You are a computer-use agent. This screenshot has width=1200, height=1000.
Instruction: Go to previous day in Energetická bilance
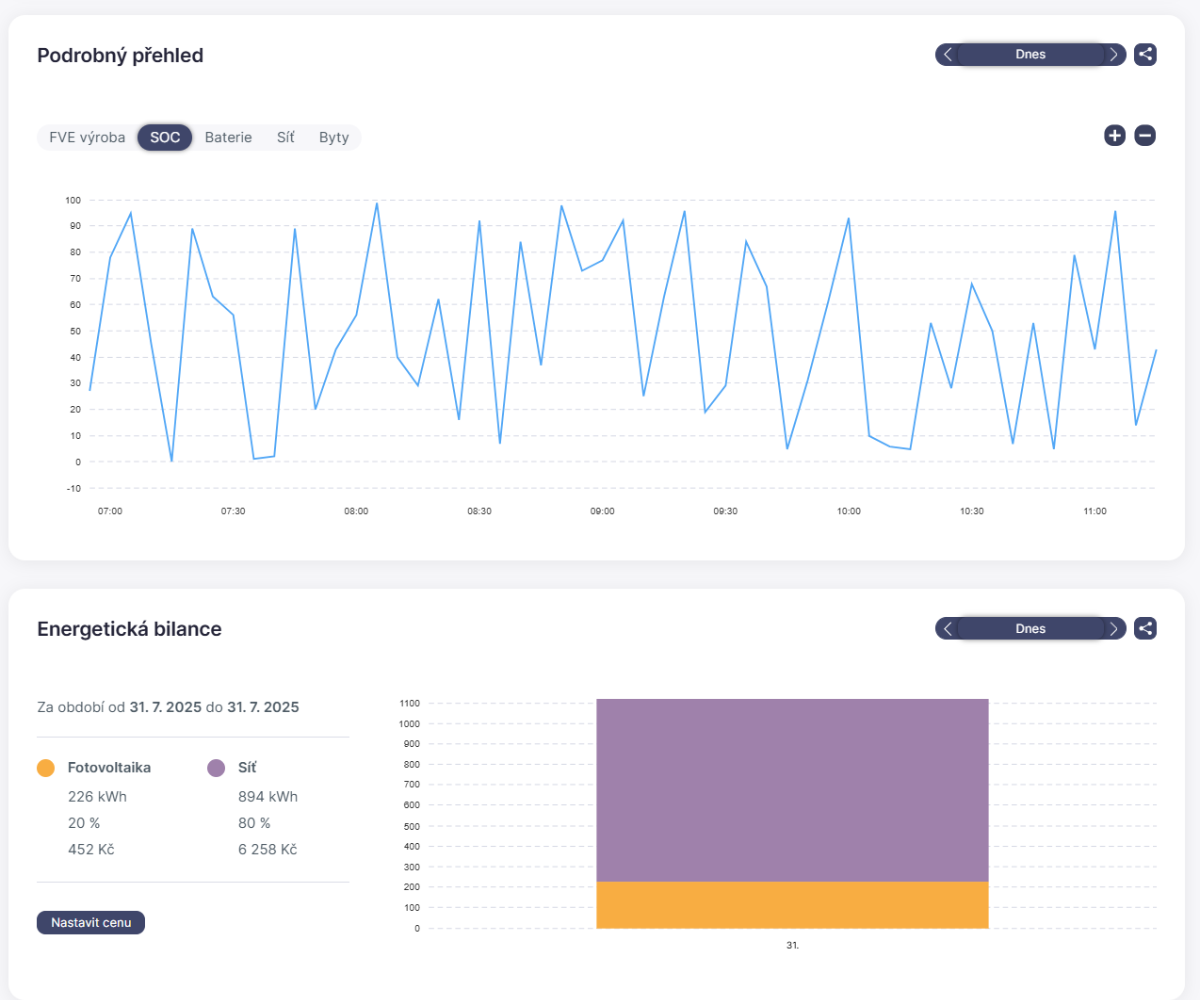pyautogui.click(x=948, y=629)
